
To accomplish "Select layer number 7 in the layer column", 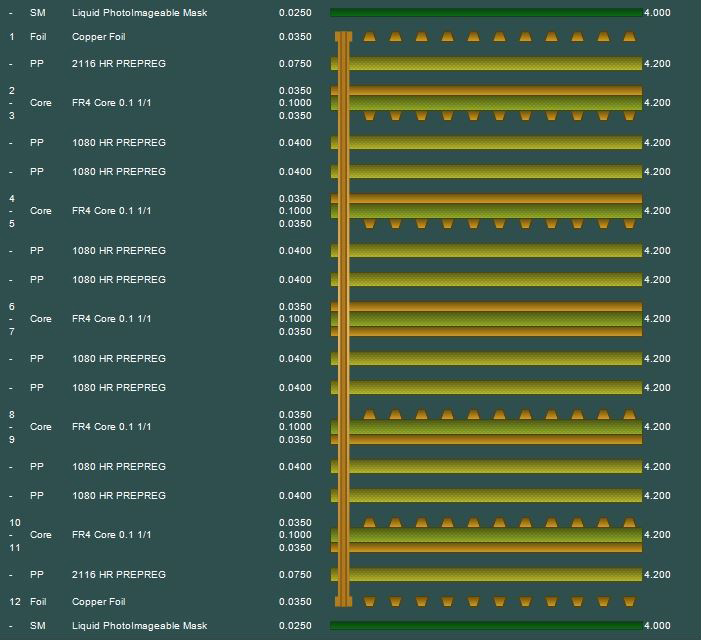I will [12, 332].
